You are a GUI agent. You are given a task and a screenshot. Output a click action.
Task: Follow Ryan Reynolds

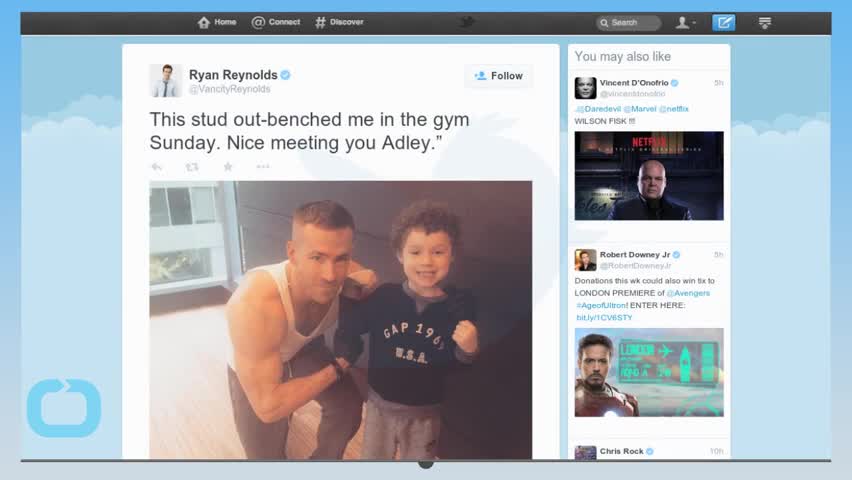tap(499, 76)
